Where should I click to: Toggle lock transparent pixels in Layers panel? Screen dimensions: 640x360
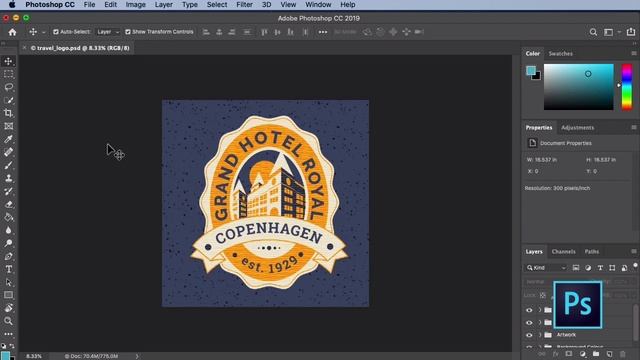pos(542,295)
